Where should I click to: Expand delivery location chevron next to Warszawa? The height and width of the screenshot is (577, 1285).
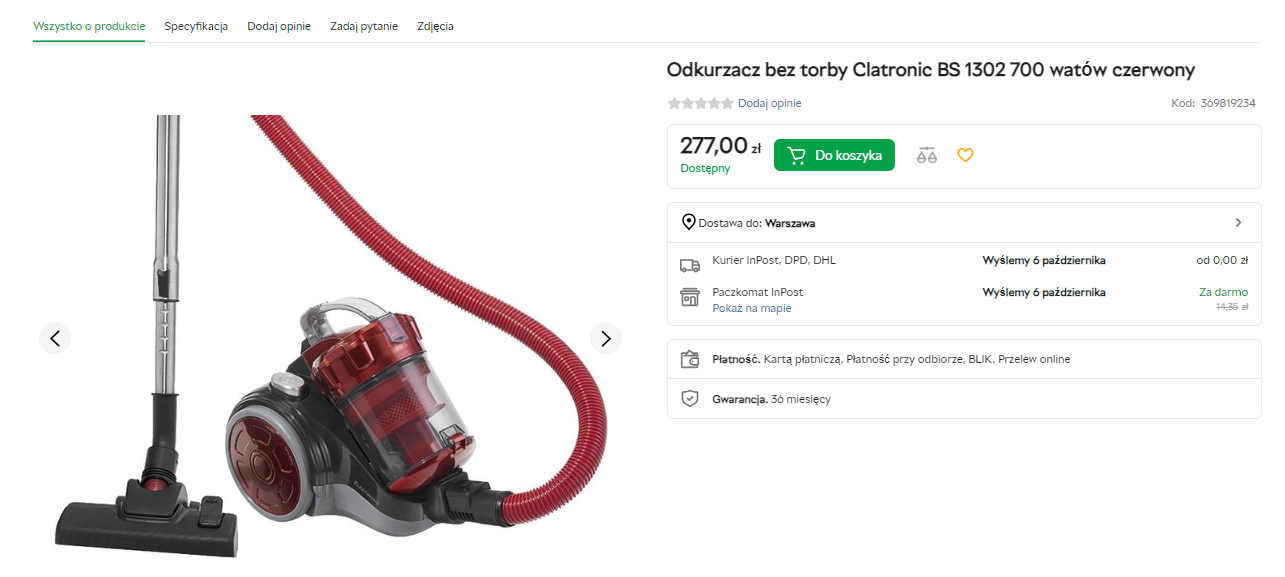tap(1238, 222)
